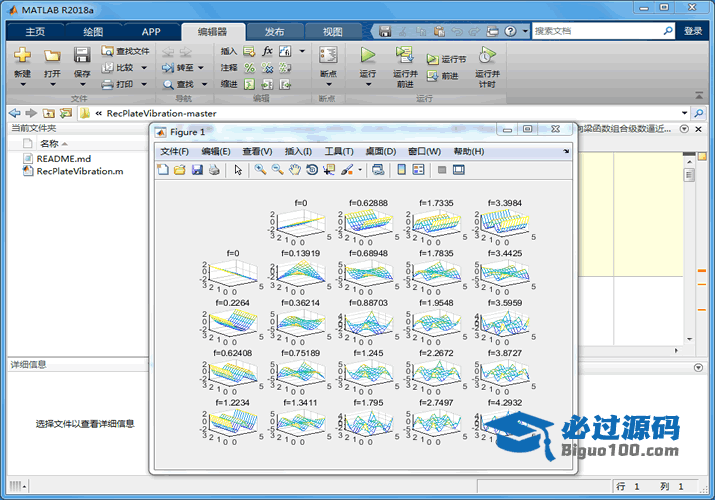The width and height of the screenshot is (715, 500).
Task: Select the zoom out tool in Figure 1
Action: 277,170
